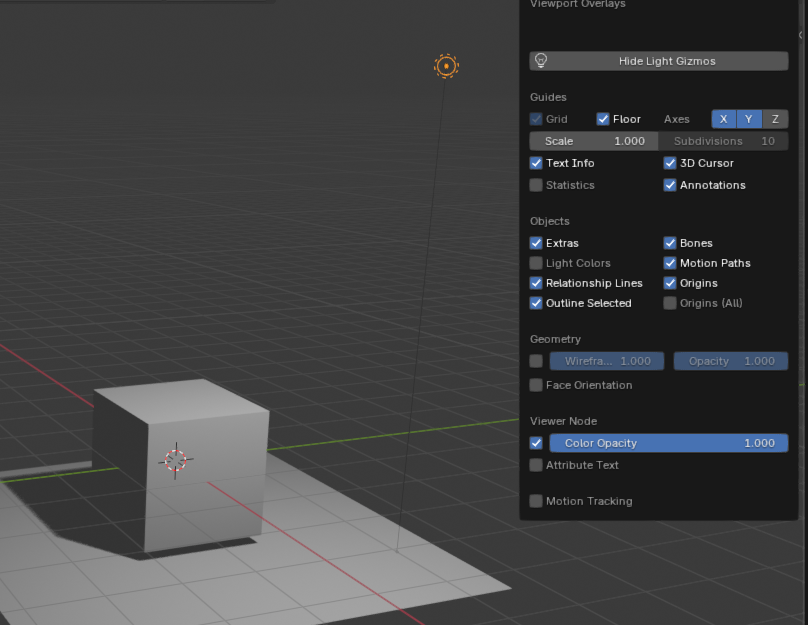The image size is (808, 625).
Task: Enable Origins (All) checkbox
Action: coord(670,303)
